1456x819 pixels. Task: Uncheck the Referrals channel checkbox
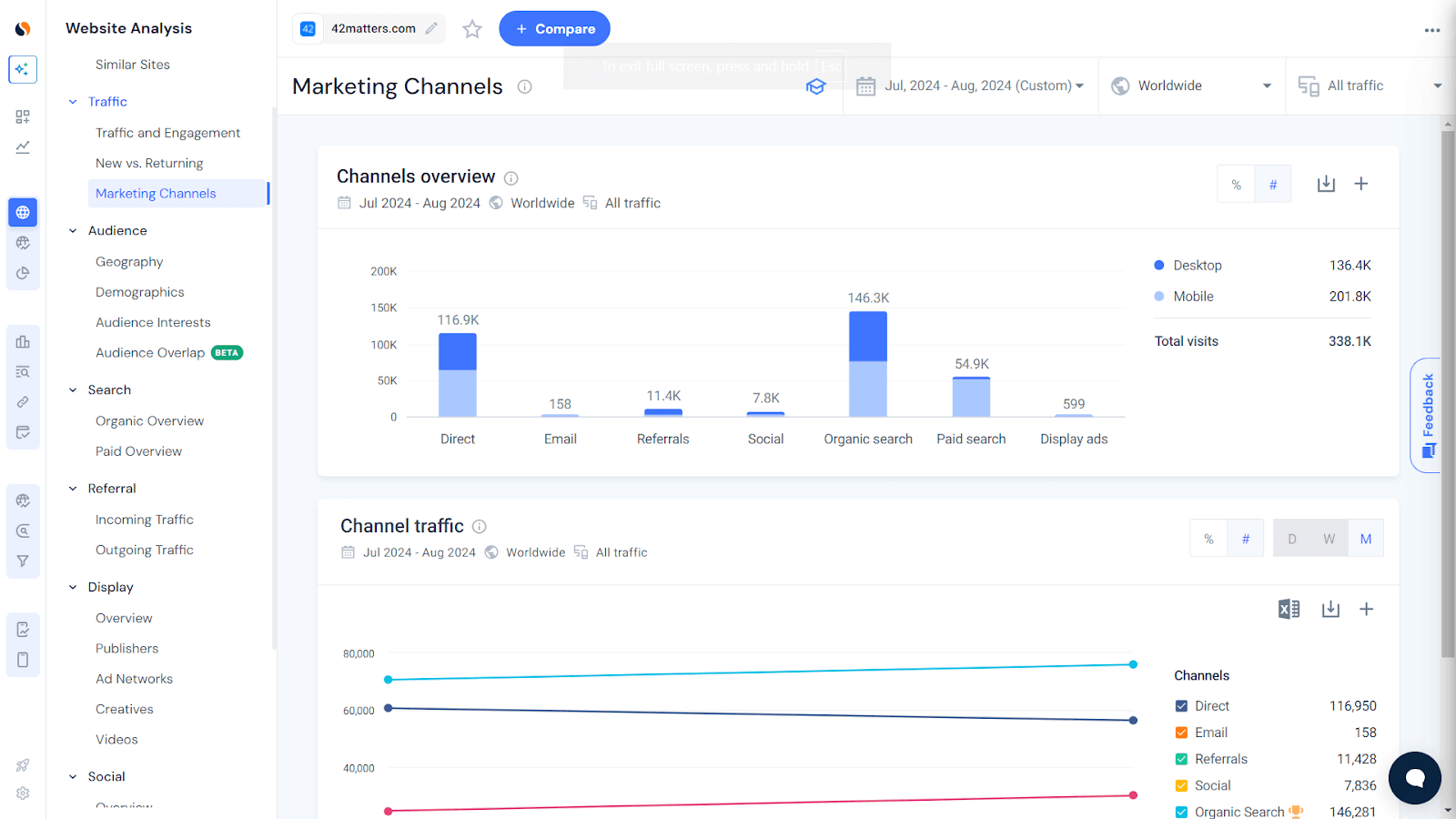[x=1181, y=759]
